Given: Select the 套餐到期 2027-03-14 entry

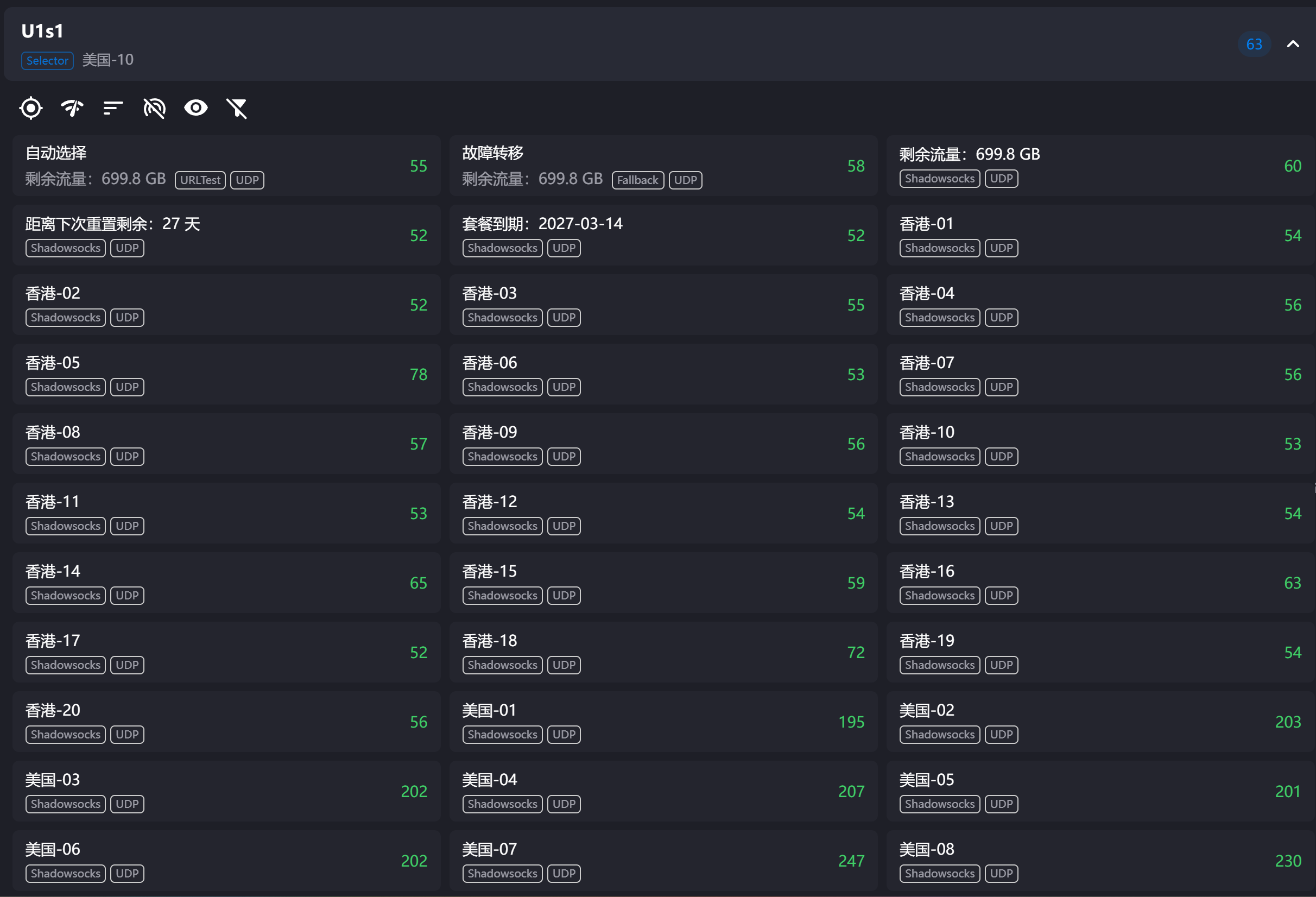Looking at the screenshot, I should pyautogui.click(x=662, y=235).
